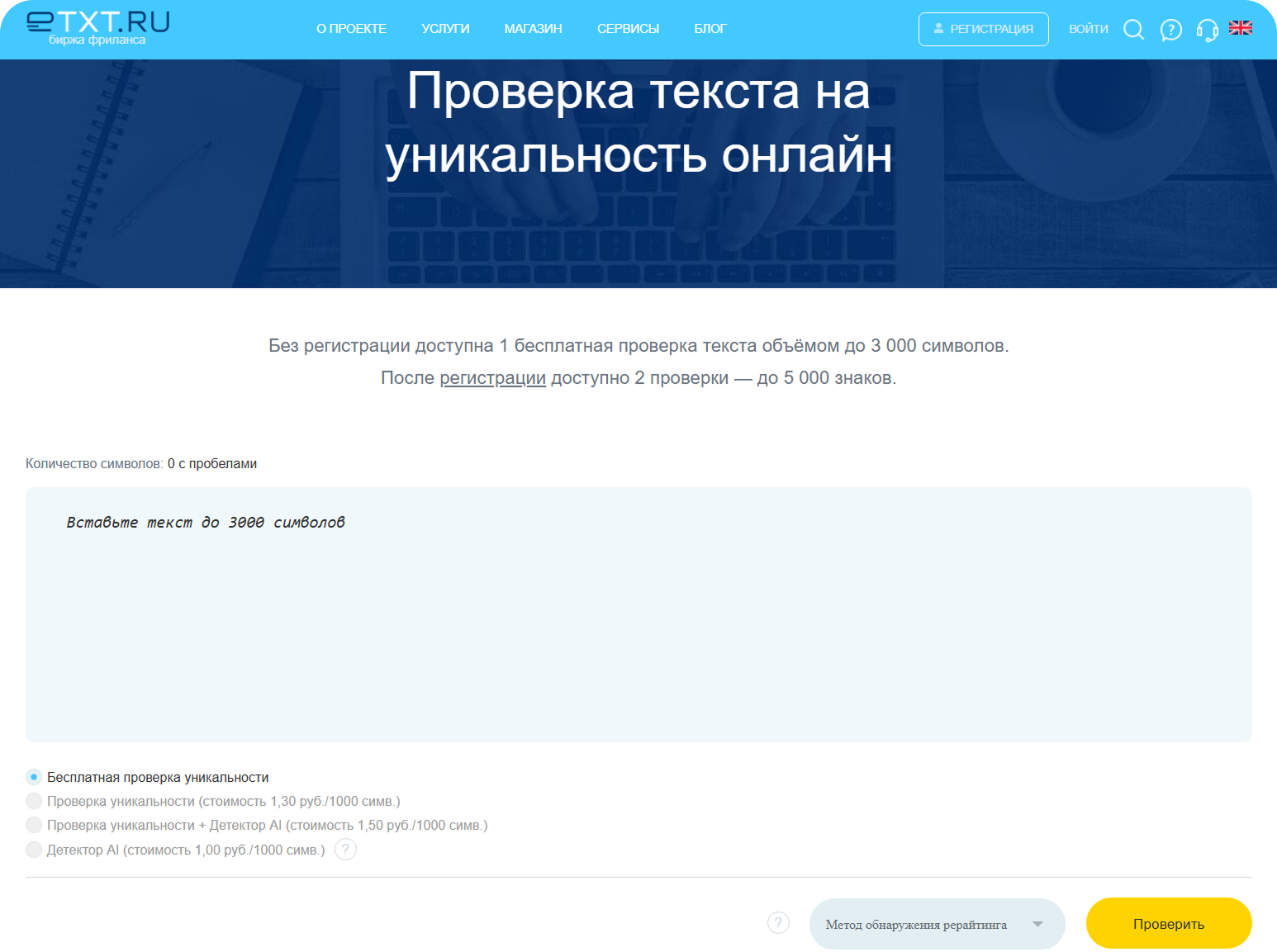Select Детектор AI 1,00 руб. radio option

coord(34,850)
